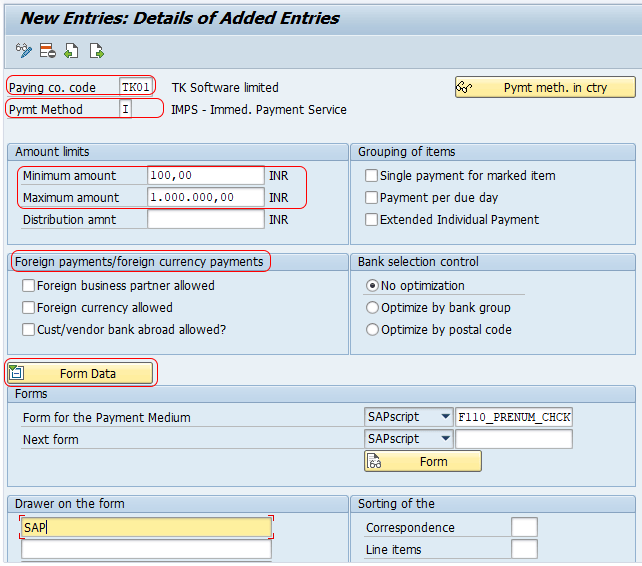642x566 pixels.
Task: Open Pymt meth. in ctry button
Action: pyautogui.click(x=545, y=87)
